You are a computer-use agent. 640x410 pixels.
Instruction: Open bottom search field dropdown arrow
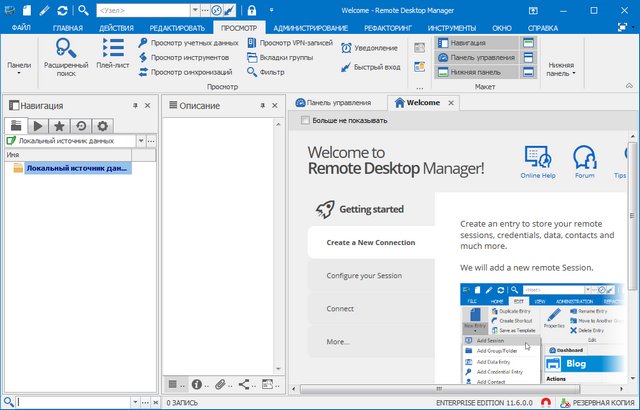[x=135, y=403]
